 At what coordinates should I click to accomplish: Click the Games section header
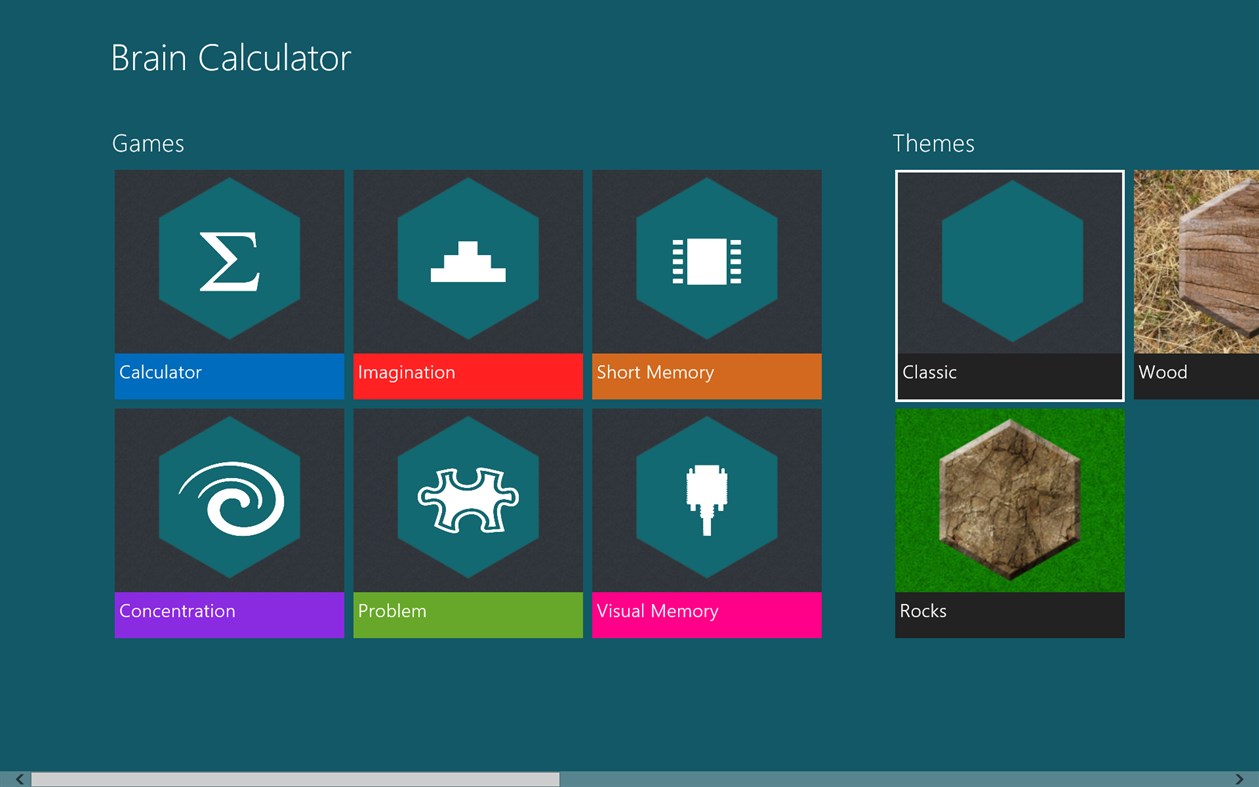pyautogui.click(x=148, y=143)
